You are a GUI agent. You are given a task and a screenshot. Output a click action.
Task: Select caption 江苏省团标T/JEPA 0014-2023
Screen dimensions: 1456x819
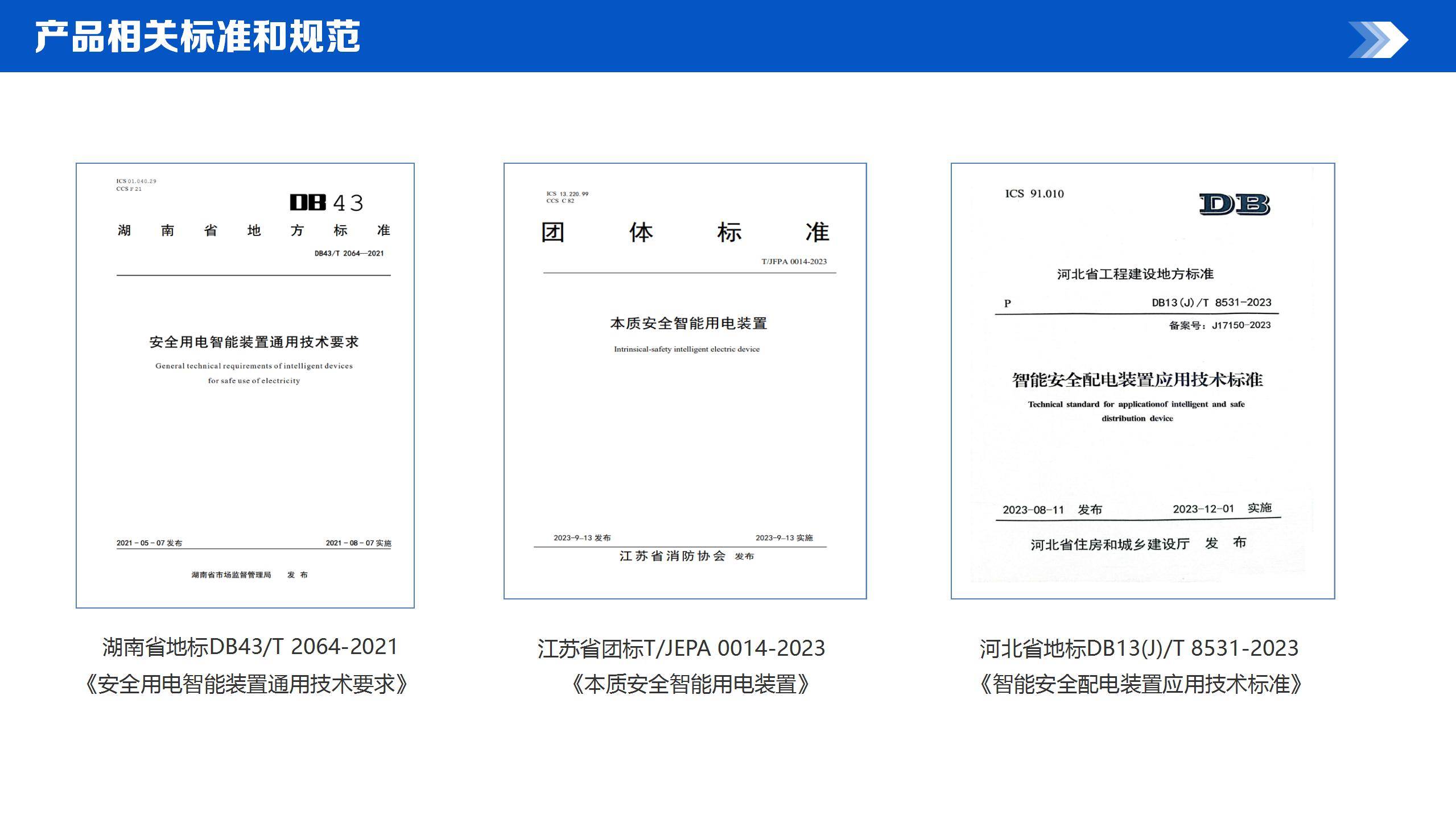pyautogui.click(x=681, y=648)
